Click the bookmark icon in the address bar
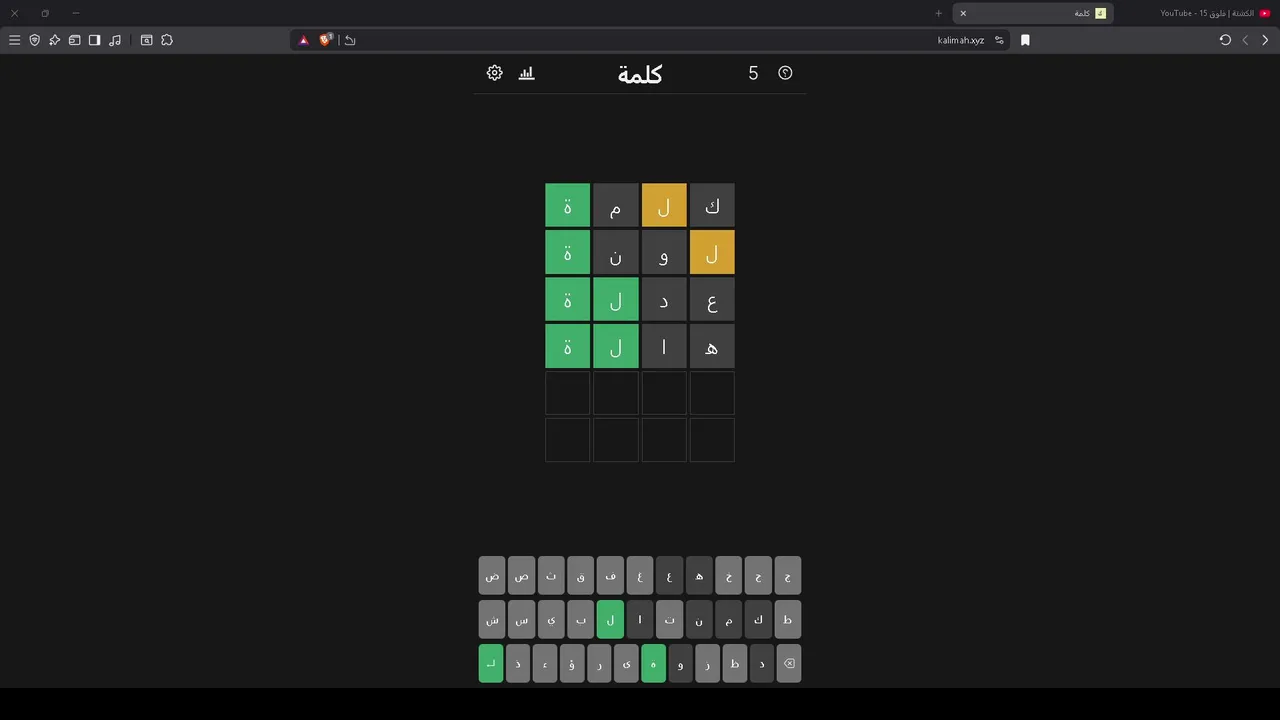The image size is (1280, 720). coord(1025,40)
